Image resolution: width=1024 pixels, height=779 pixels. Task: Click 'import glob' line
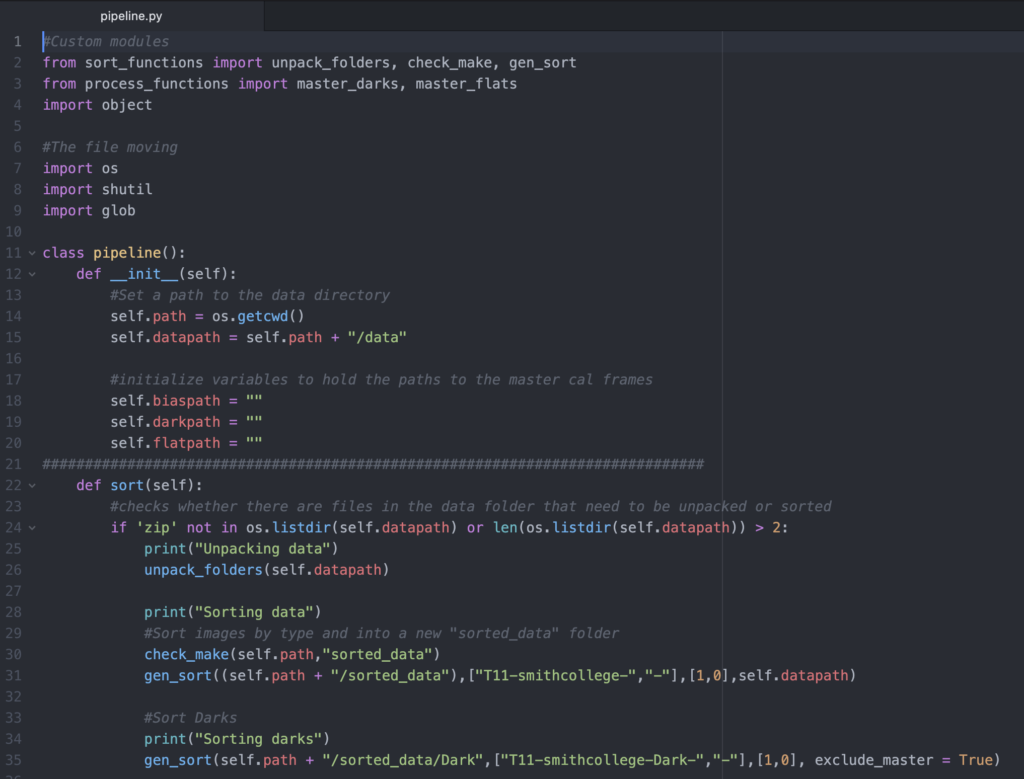pos(89,211)
